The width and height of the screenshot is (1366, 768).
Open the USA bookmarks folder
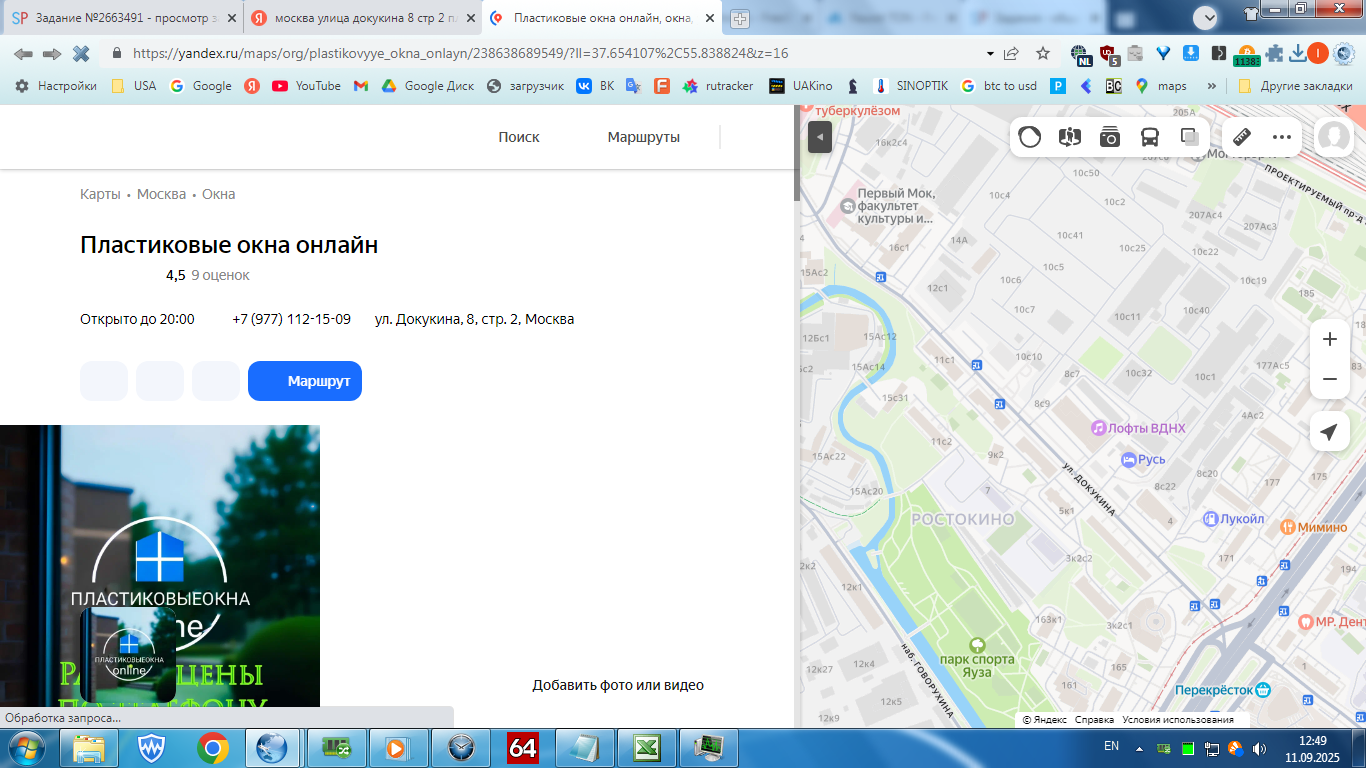coord(134,86)
